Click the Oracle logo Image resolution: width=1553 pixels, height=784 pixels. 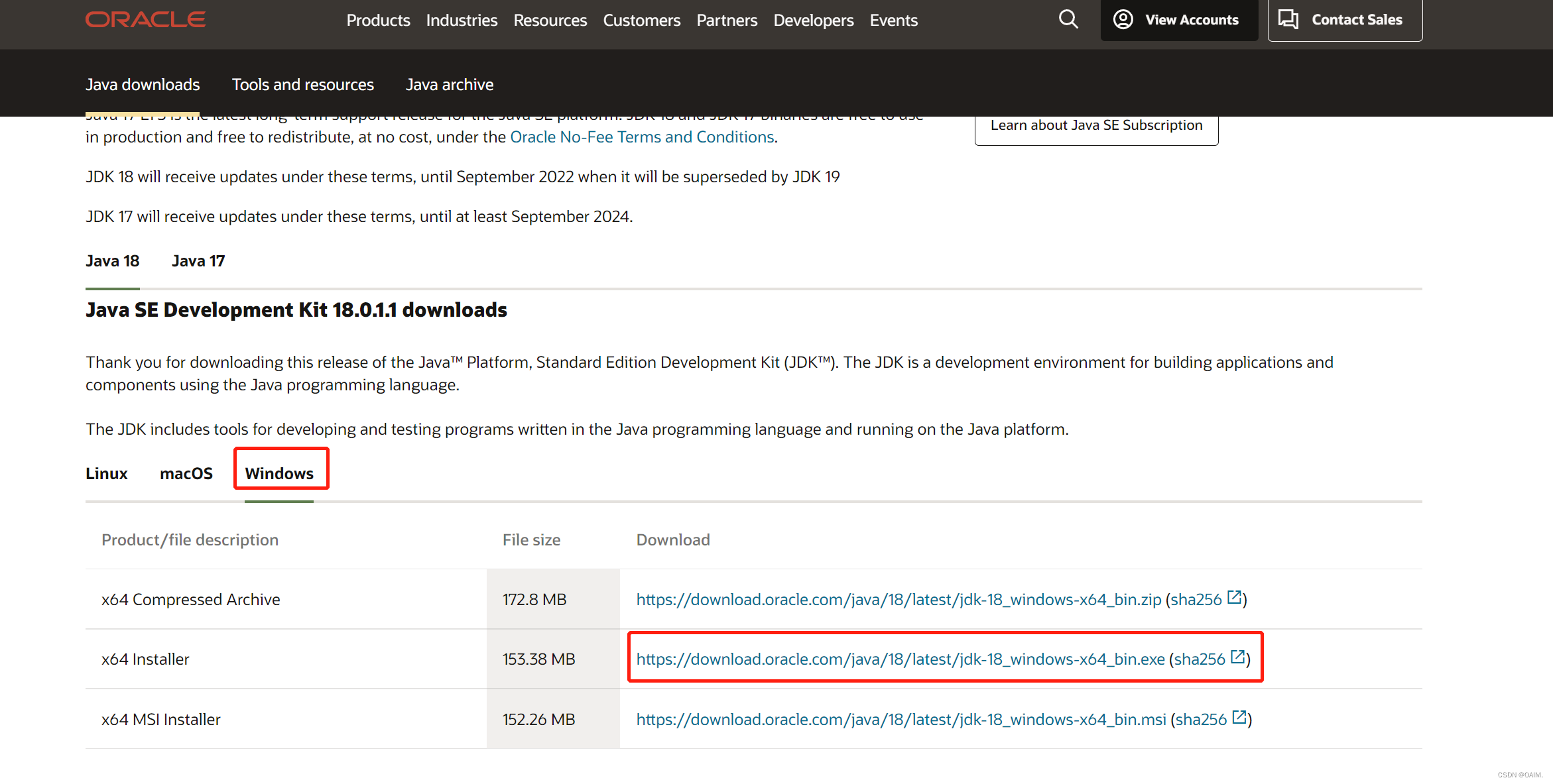(x=145, y=20)
